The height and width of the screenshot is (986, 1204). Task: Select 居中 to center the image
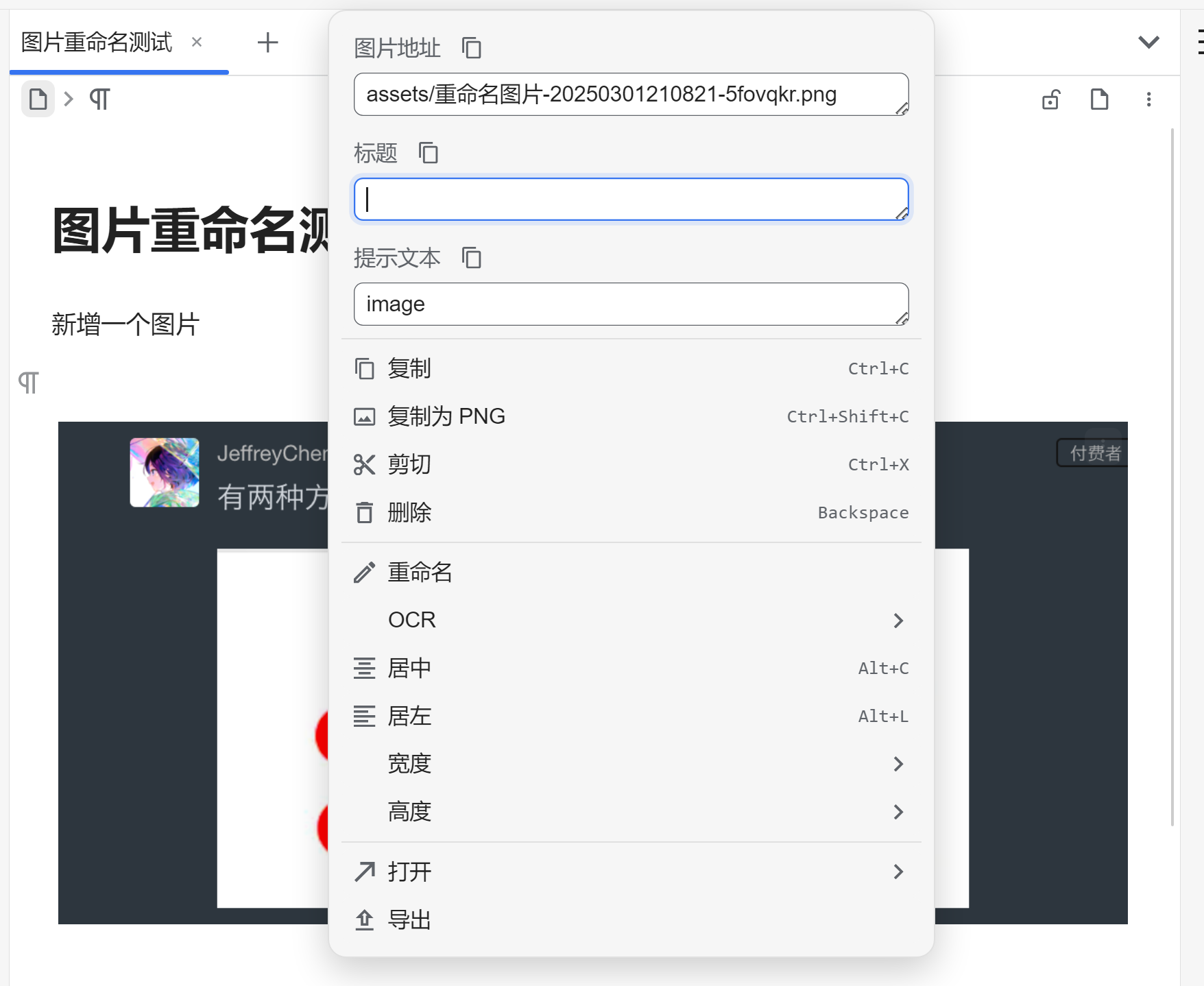631,669
